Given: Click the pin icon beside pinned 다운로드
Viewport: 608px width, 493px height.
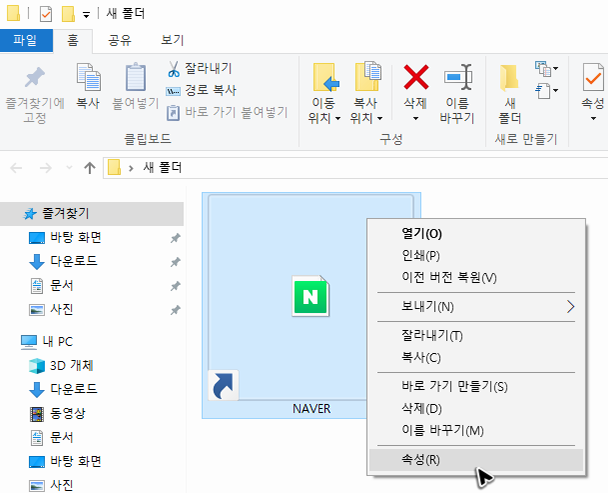Looking at the screenshot, I should (175, 262).
